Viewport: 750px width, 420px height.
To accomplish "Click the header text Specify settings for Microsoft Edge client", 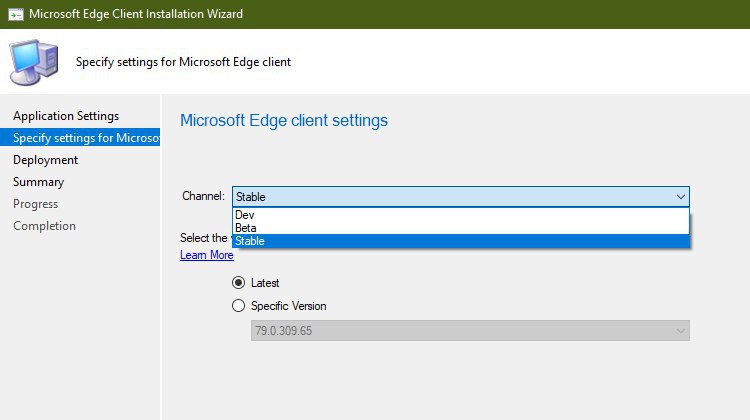I will coord(183,62).
